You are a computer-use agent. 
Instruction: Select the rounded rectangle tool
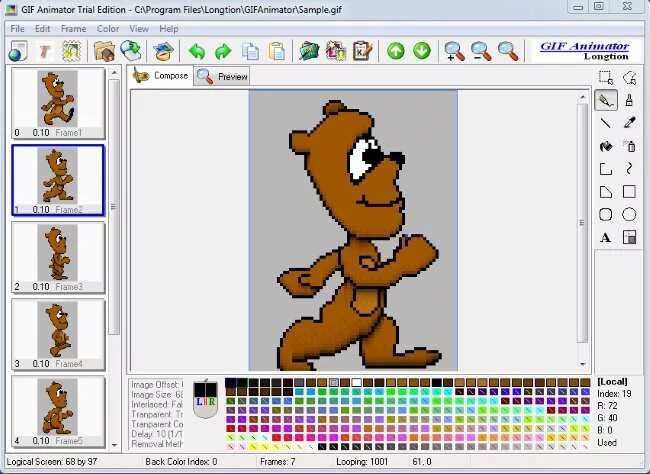(606, 214)
